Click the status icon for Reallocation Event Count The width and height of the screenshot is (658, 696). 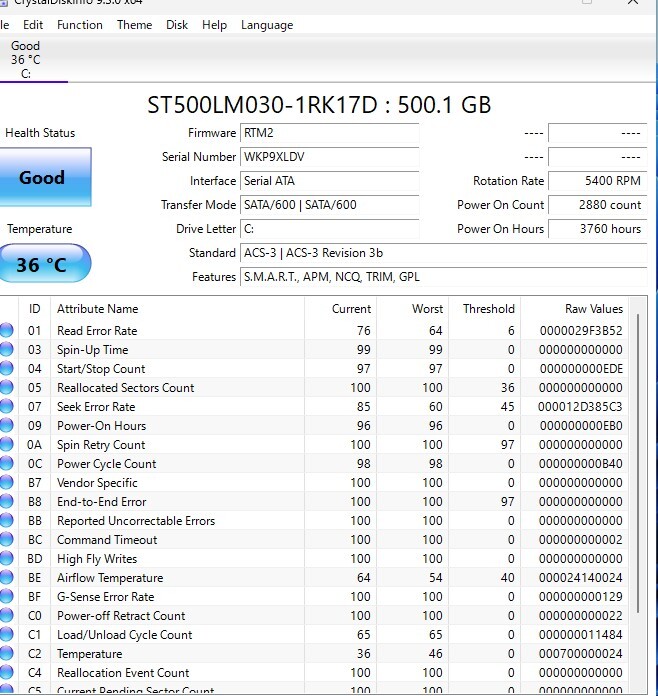tap(7, 673)
